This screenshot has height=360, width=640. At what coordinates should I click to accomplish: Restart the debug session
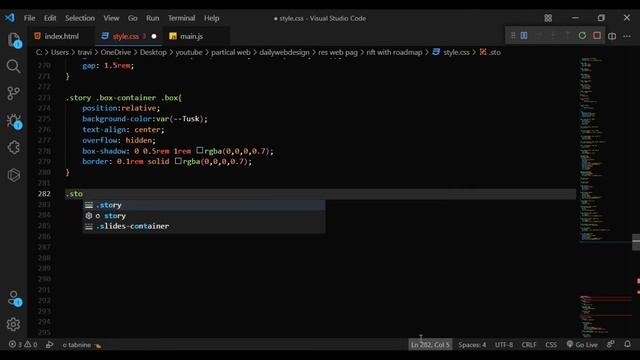click(x=582, y=36)
